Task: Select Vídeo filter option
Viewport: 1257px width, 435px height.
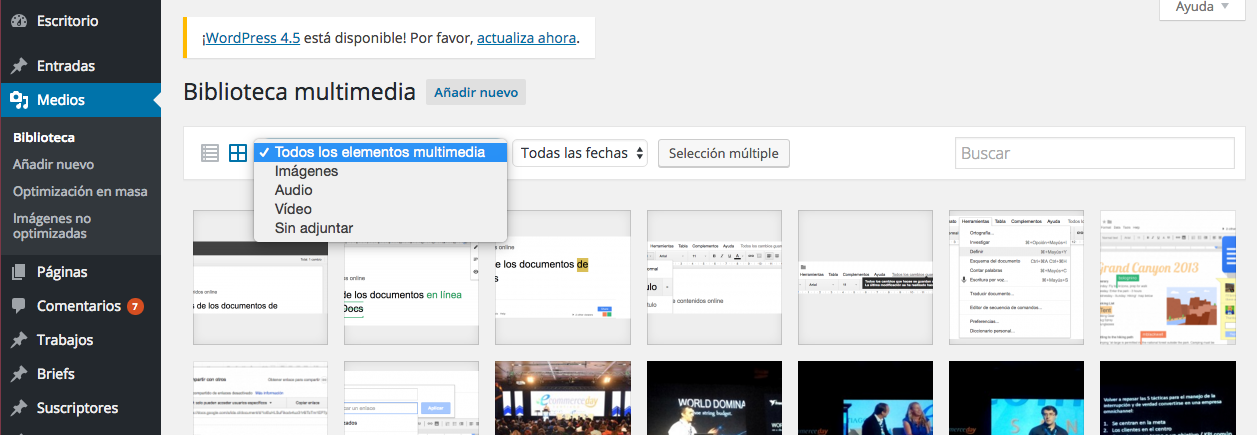Action: point(380,209)
